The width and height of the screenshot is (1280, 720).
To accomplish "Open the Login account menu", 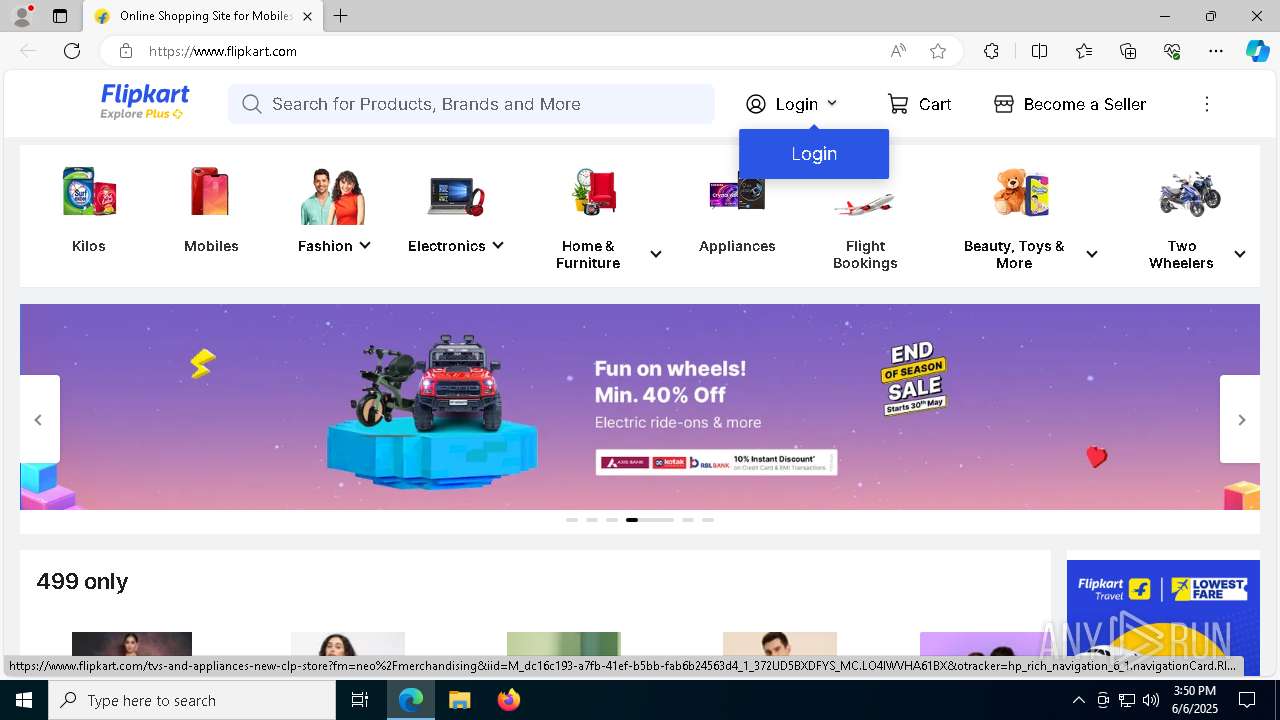I will 791,104.
